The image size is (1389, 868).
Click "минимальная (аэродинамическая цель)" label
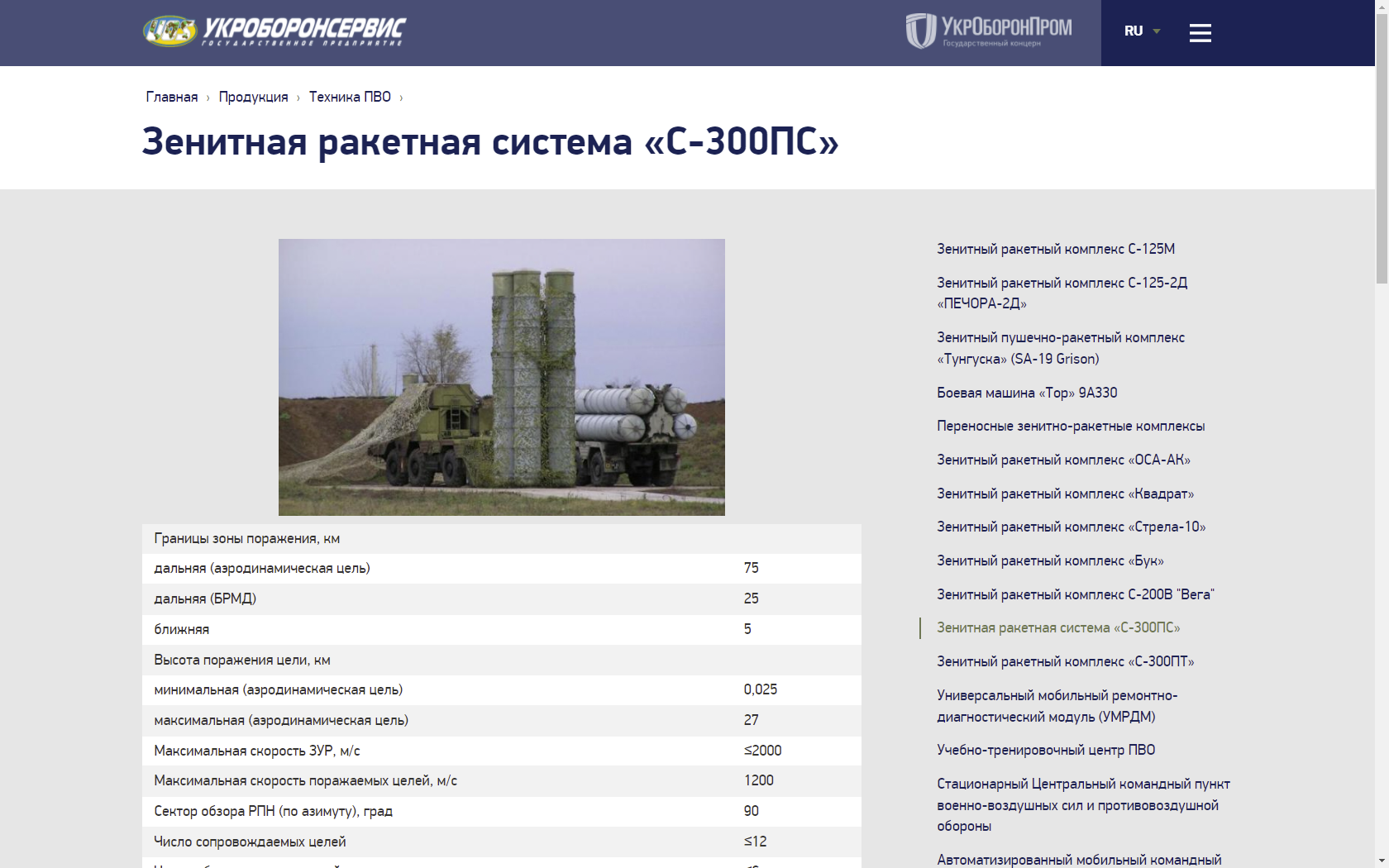coord(279,689)
